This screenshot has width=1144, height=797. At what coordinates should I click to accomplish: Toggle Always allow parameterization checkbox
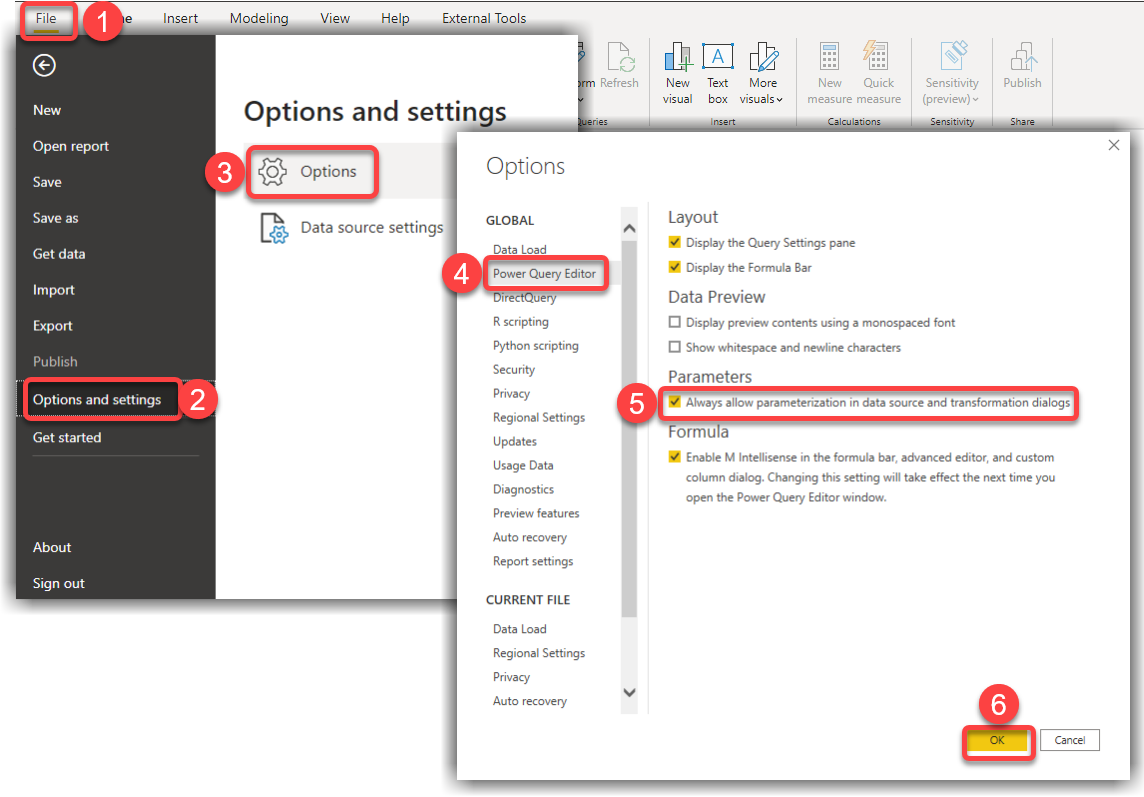pyautogui.click(x=675, y=401)
